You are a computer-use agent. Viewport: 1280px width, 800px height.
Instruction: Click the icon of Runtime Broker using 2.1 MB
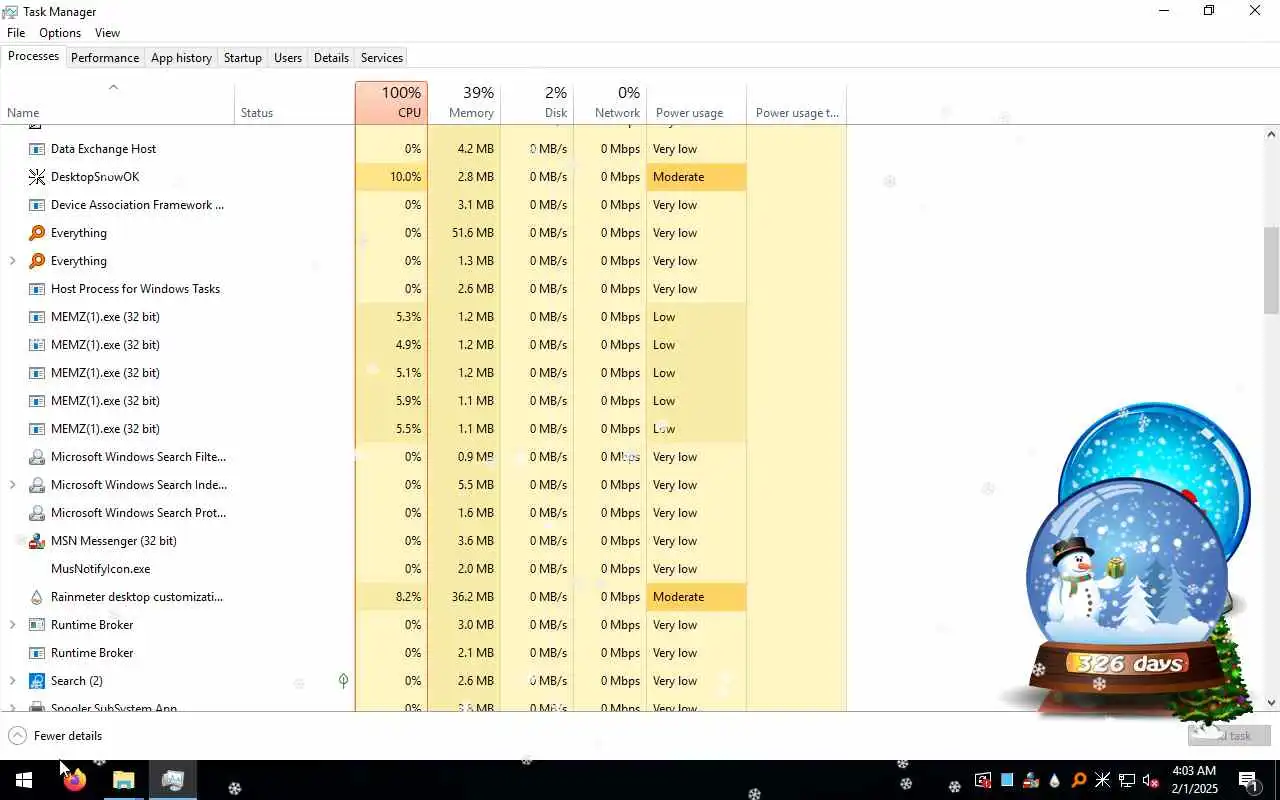coord(37,653)
